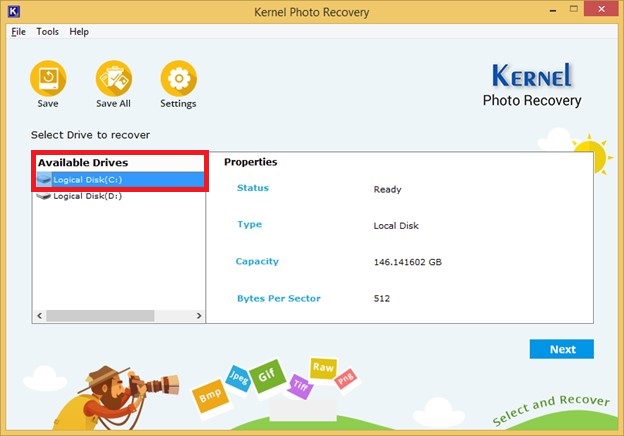Image resolution: width=624 pixels, height=436 pixels.
Task: Open the Tools menu
Action: point(47,32)
